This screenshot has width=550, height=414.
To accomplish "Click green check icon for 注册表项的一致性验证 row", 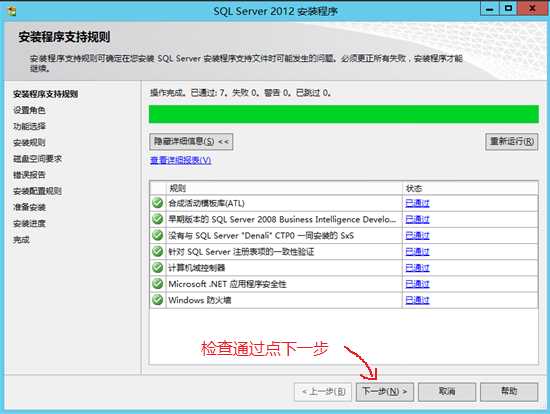I will click(x=157, y=251).
